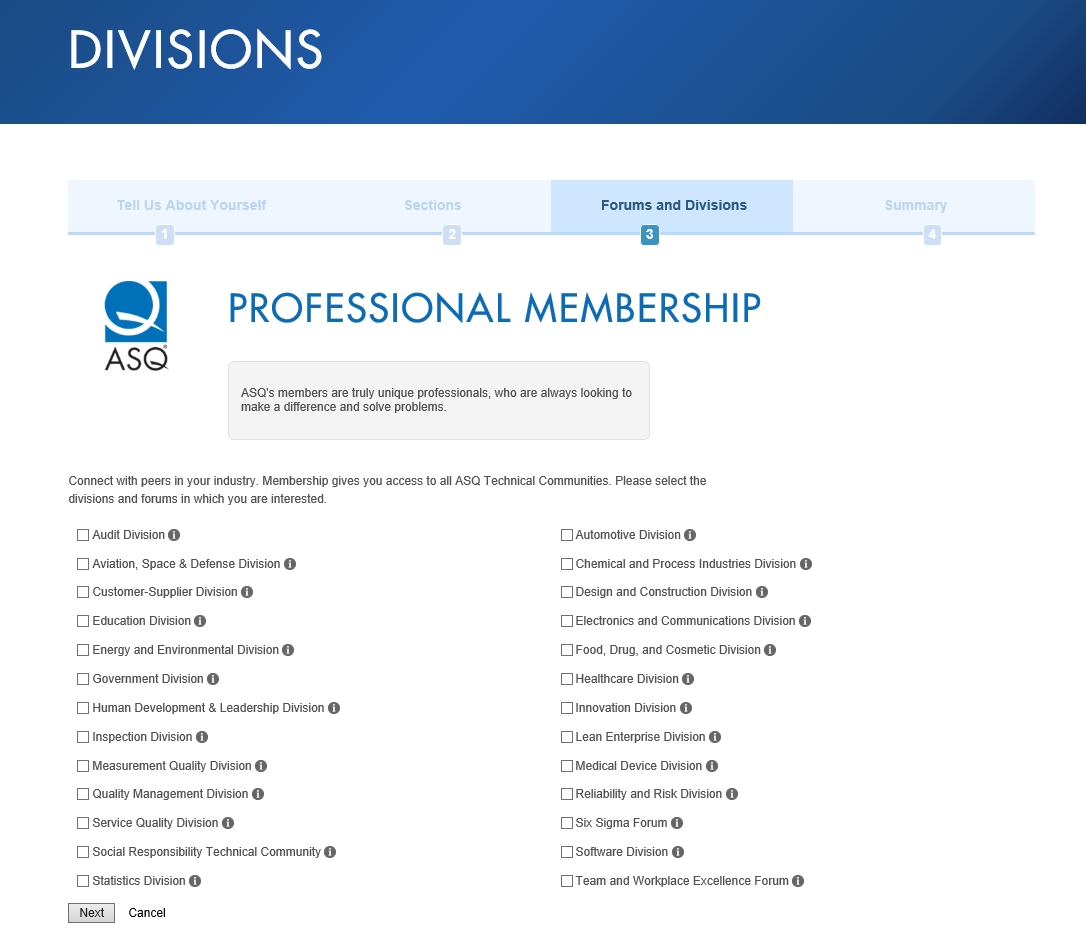This screenshot has width=1086, height=938.
Task: Click Software Division info icon
Action: click(677, 852)
